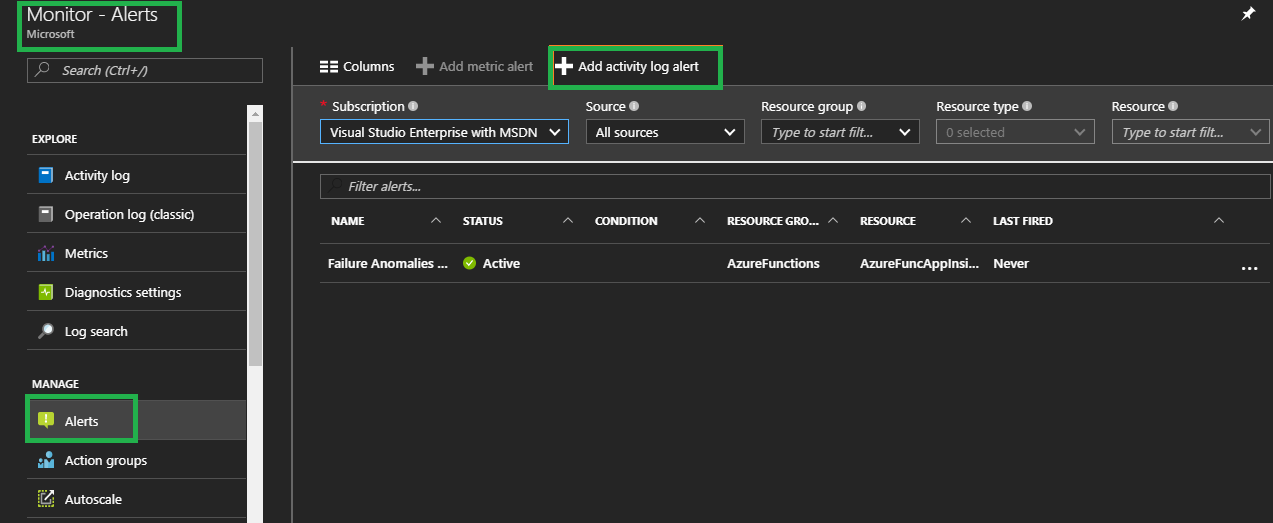
Task: Click info icon next to Source
Action: coord(634,106)
